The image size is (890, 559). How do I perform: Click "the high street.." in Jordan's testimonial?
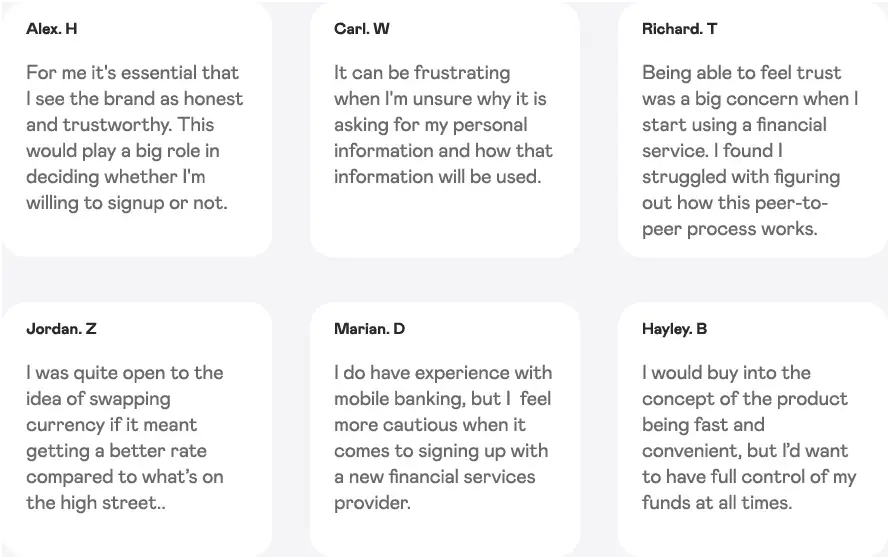tap(96, 503)
